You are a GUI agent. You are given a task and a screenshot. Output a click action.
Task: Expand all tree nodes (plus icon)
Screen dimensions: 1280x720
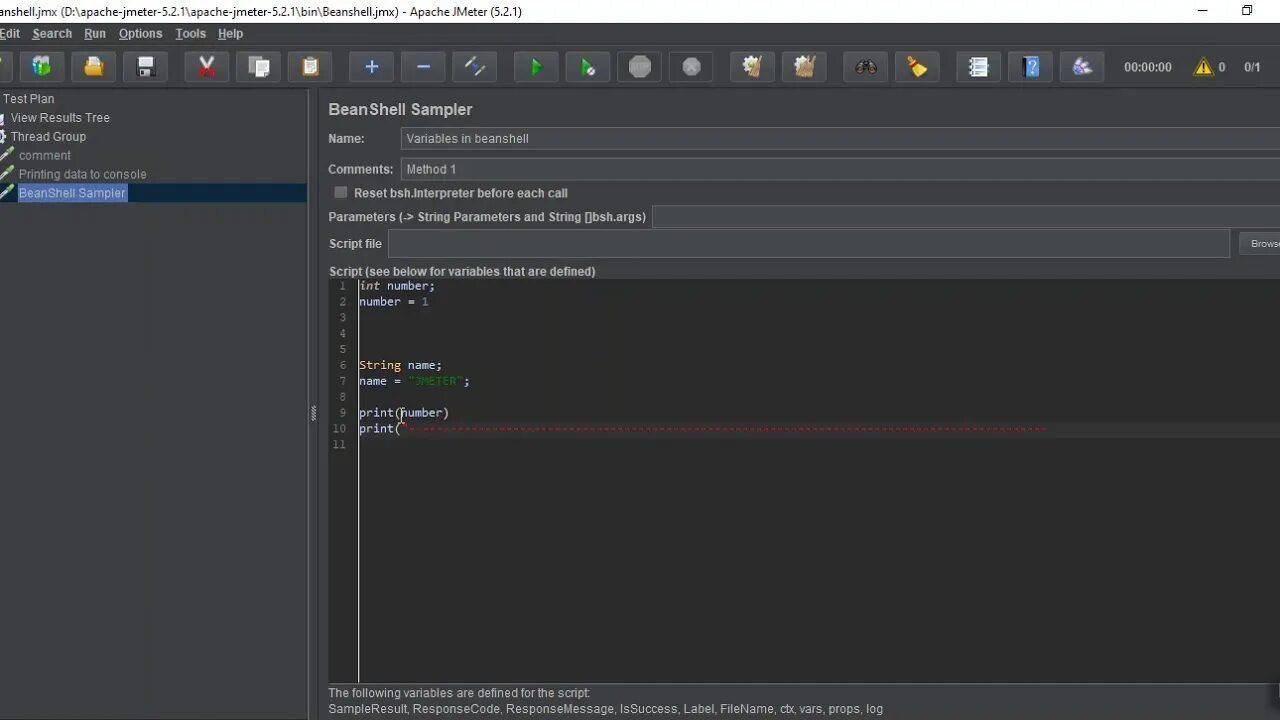371,67
